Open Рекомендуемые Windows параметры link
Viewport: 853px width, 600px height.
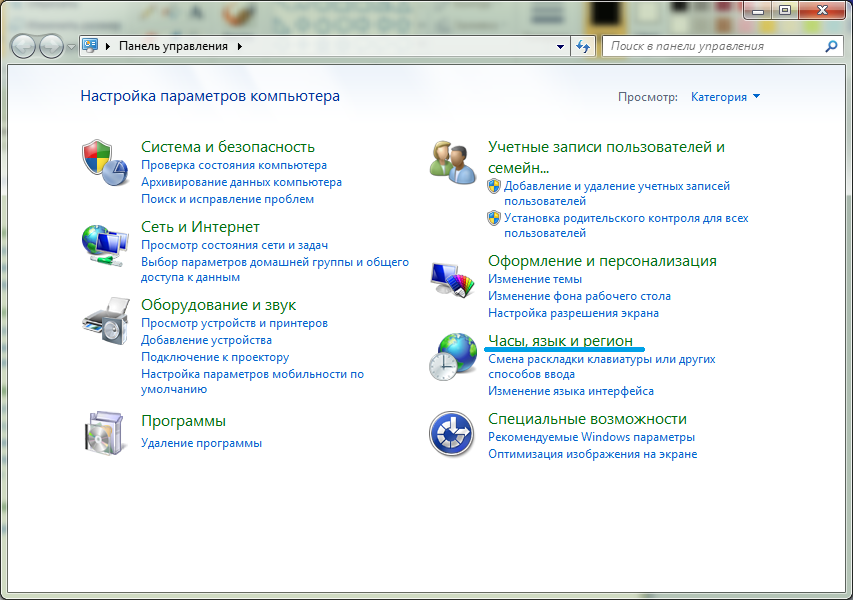pos(591,437)
